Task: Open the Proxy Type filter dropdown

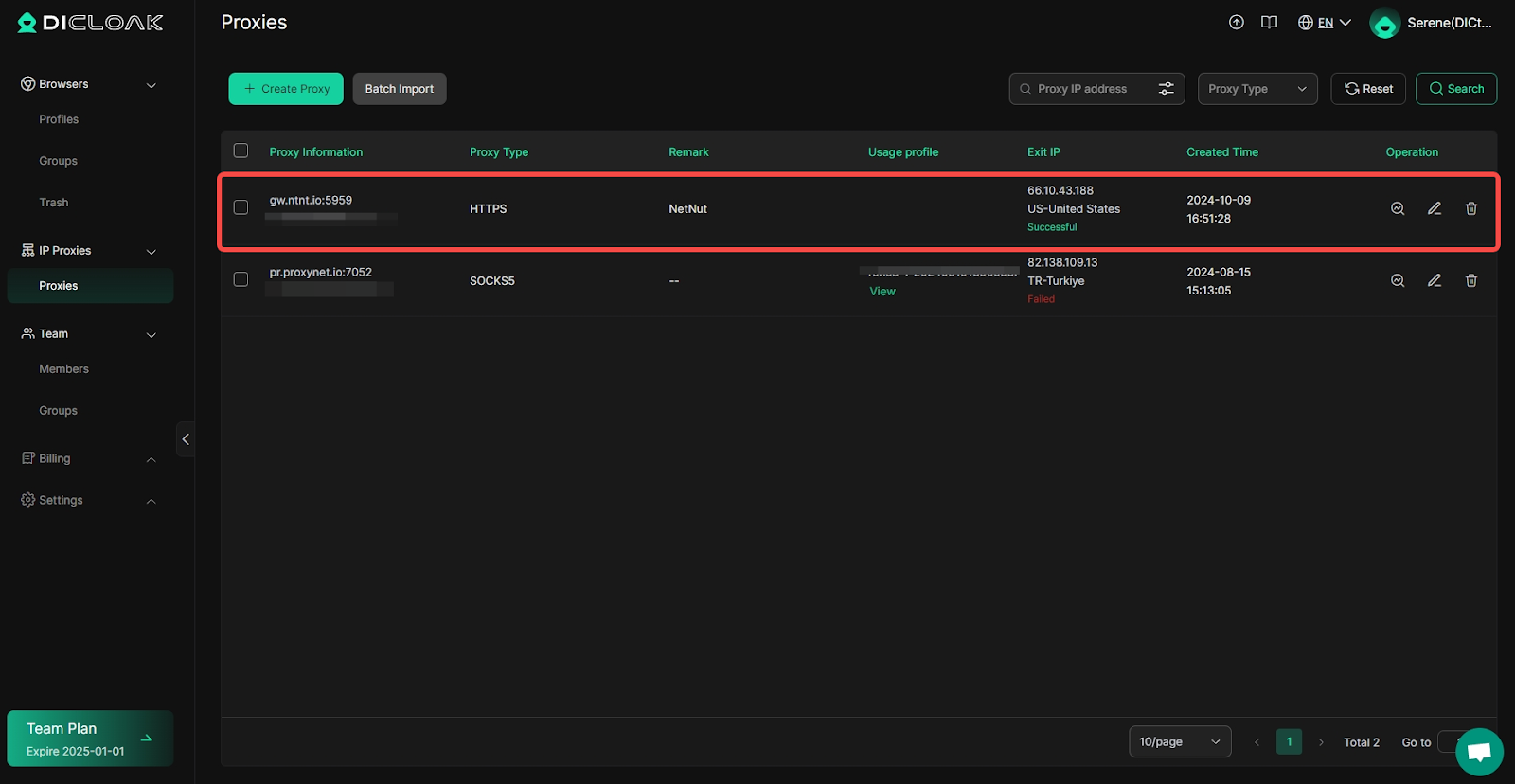Action: [x=1257, y=89]
